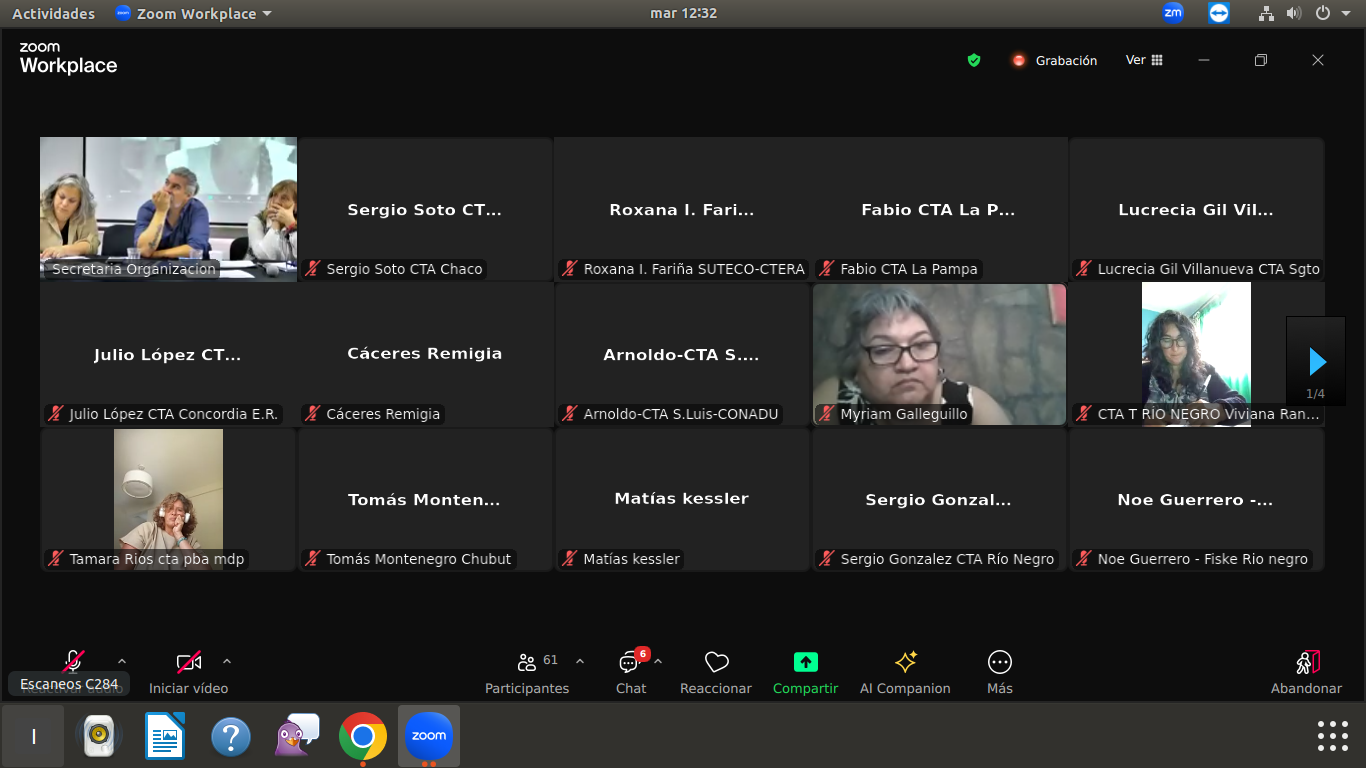Unmute the microphone
The width and height of the screenshot is (1366, 768).
[73, 661]
